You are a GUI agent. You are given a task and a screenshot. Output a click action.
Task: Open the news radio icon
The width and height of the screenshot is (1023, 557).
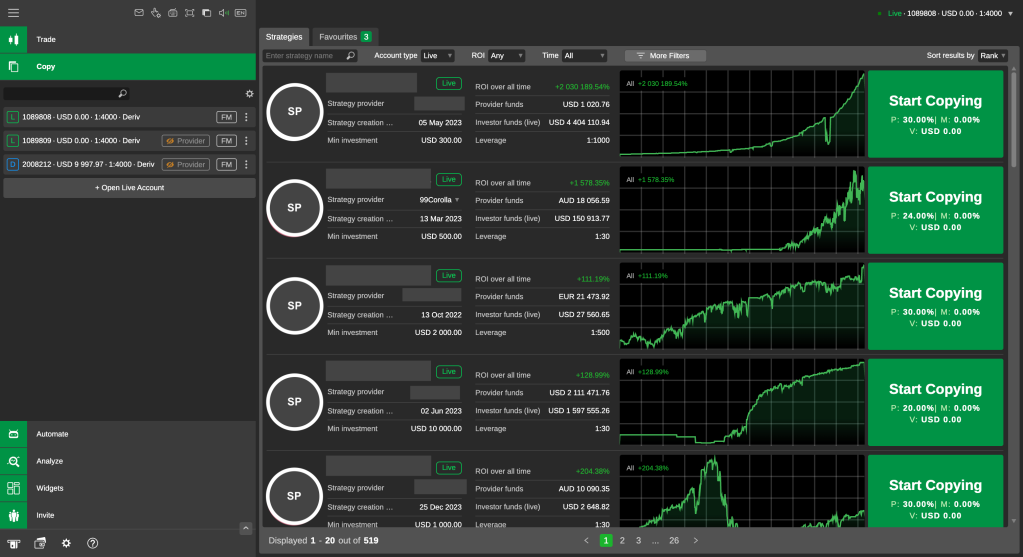[172, 12]
